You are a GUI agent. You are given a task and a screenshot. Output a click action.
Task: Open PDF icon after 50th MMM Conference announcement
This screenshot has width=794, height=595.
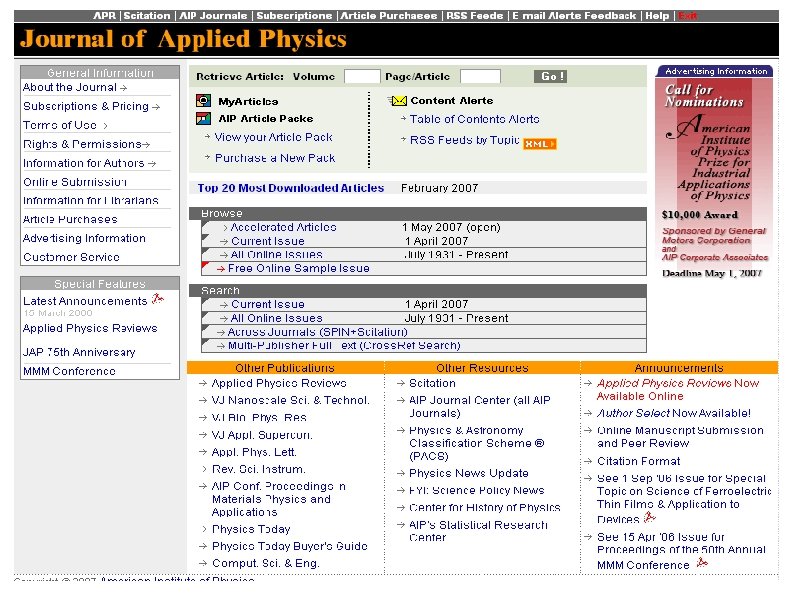(702, 563)
